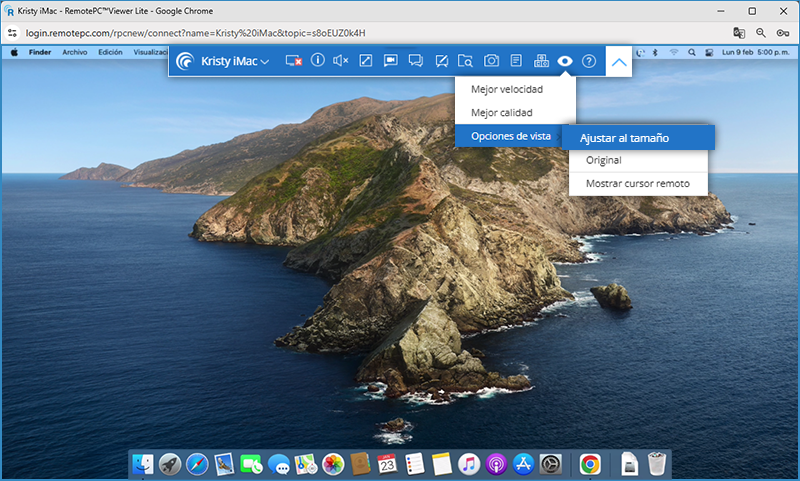Click the site information icon beside URL

(12, 33)
